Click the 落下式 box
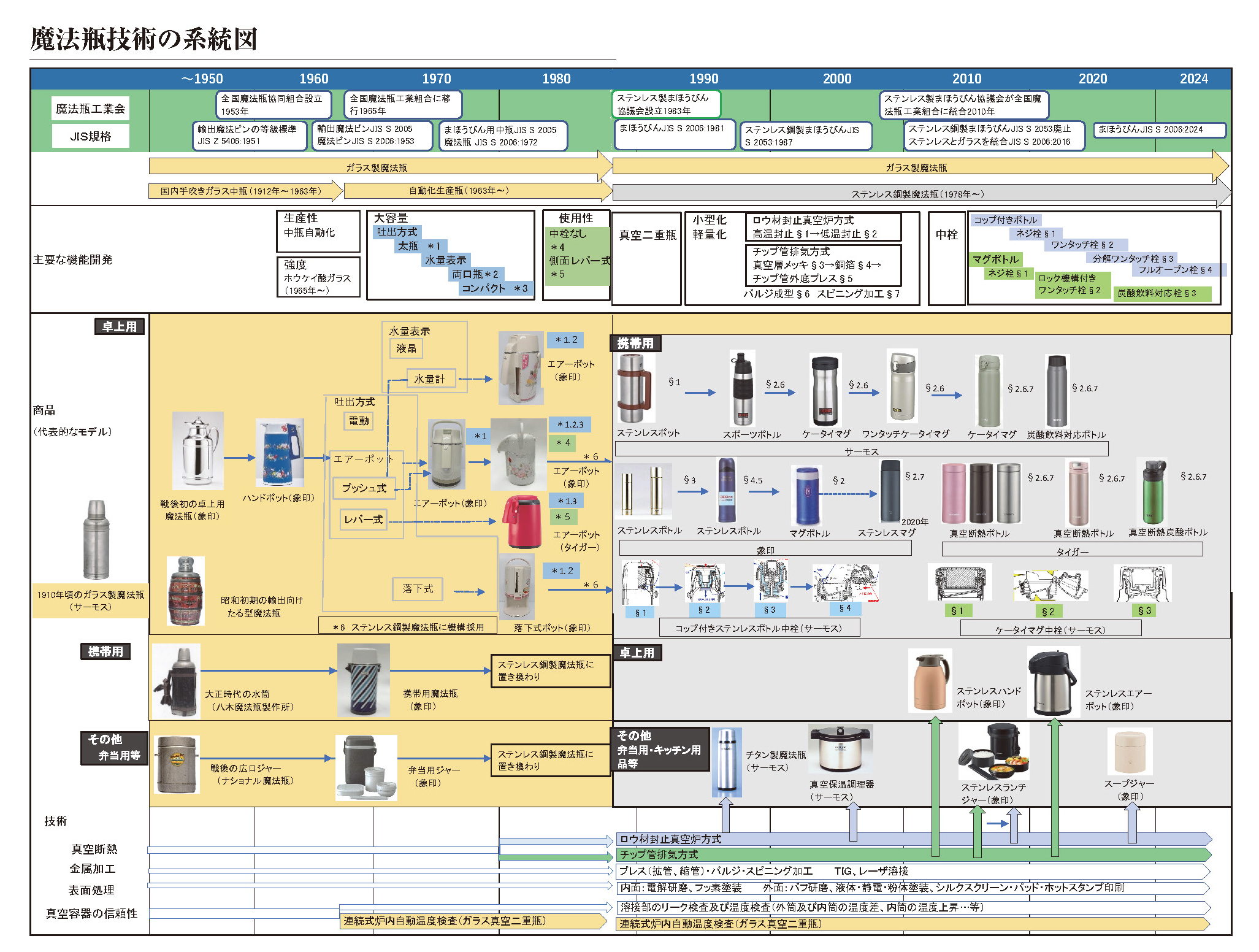1259x952 pixels. [x=418, y=589]
